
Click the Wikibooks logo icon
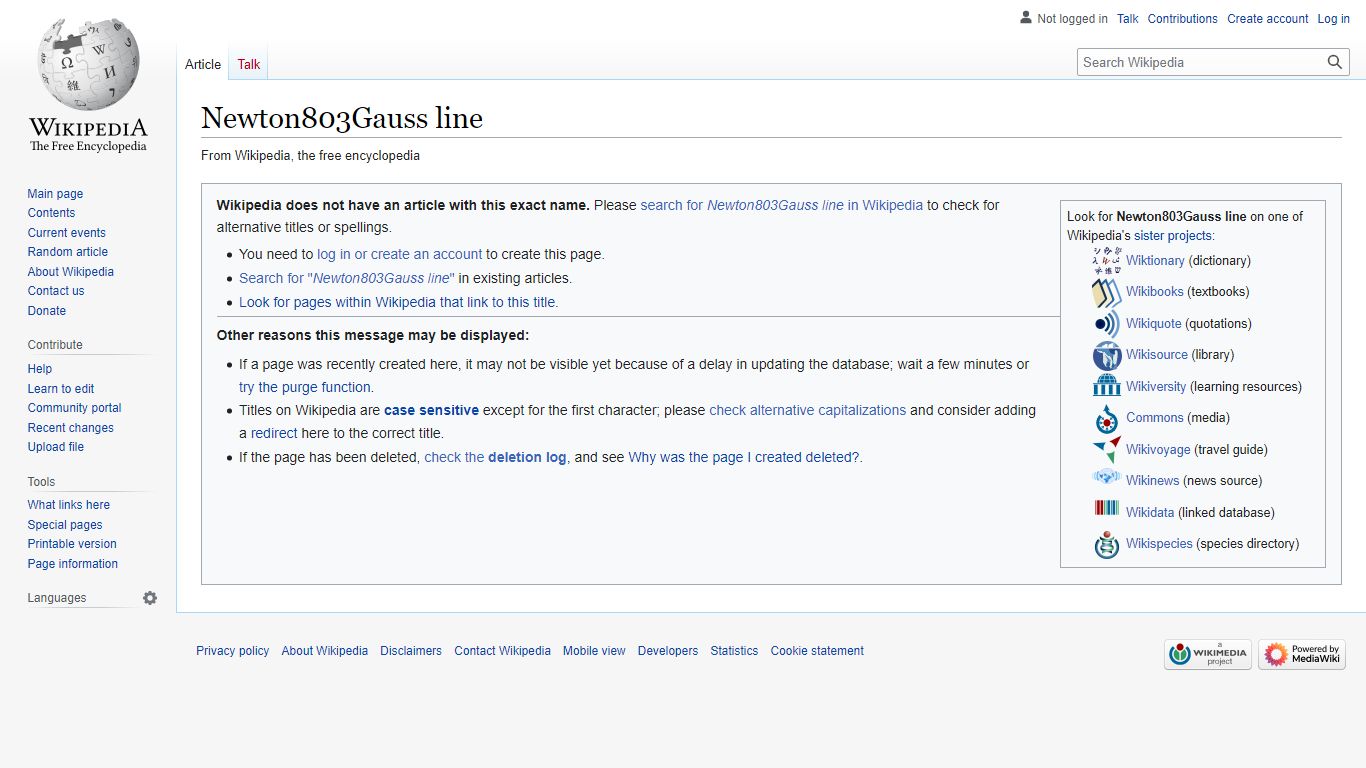1107,292
